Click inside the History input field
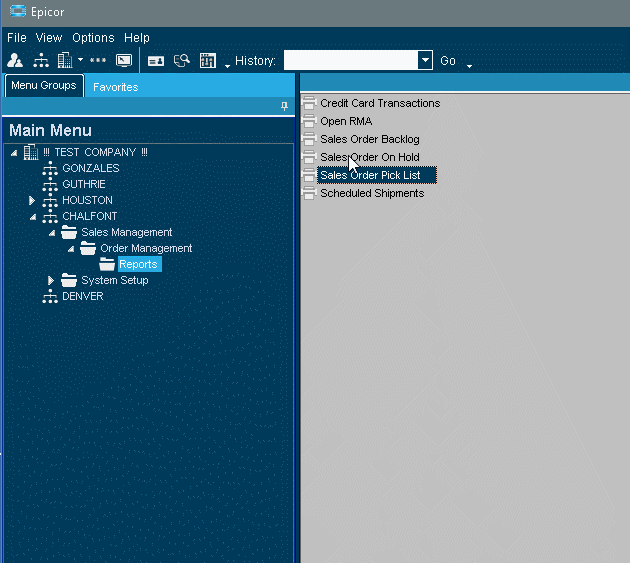630x563 pixels. click(x=351, y=60)
